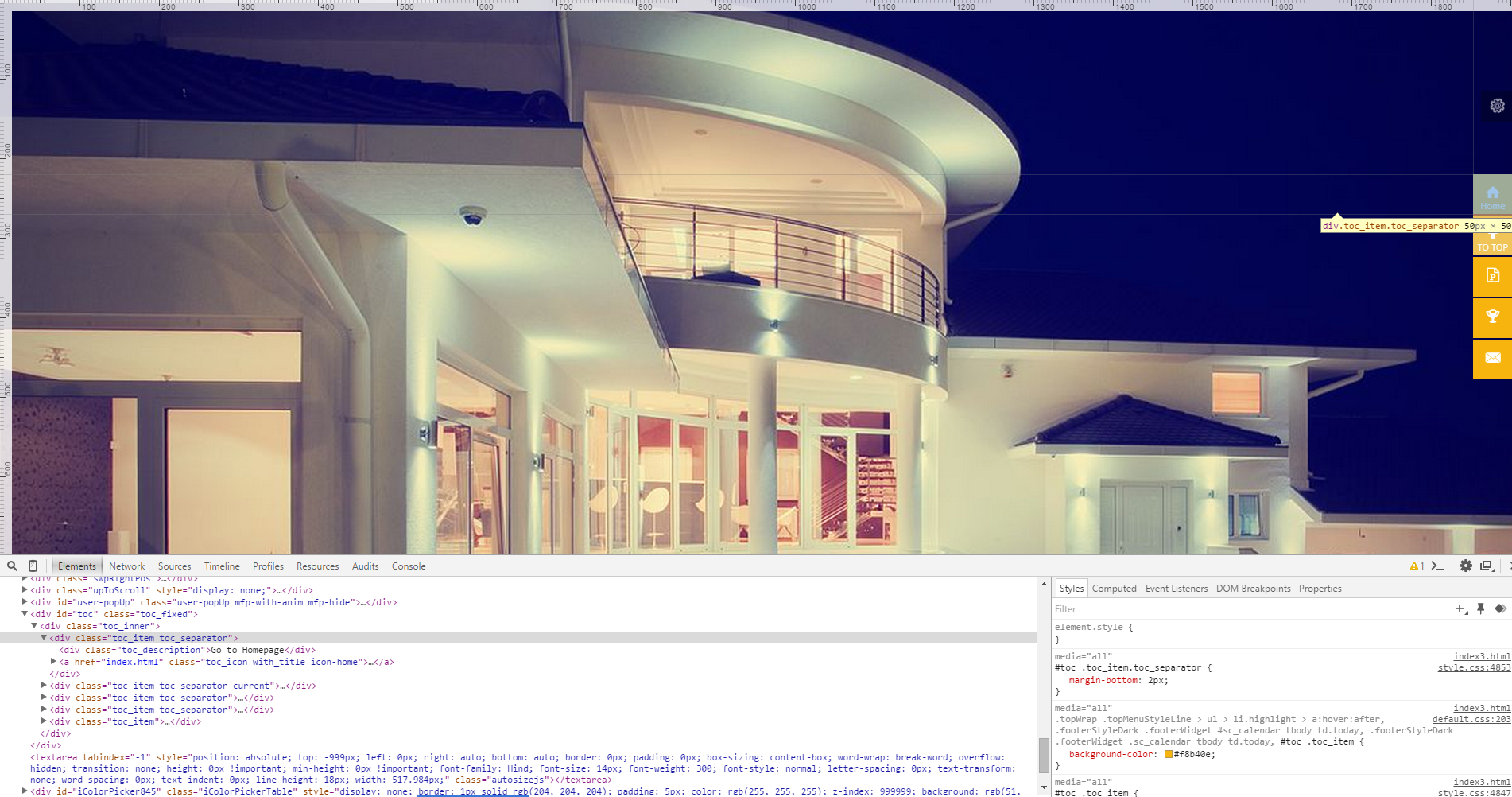Open the style.css:4853 source link

[1473, 667]
